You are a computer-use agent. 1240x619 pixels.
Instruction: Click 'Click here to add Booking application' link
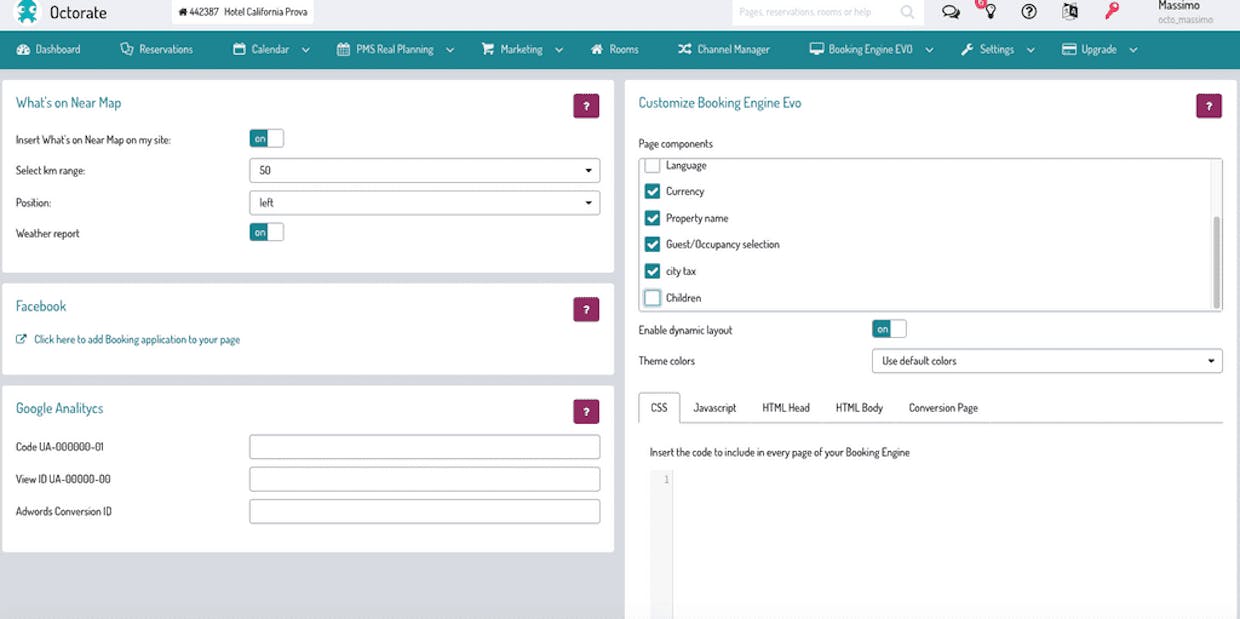(x=137, y=340)
